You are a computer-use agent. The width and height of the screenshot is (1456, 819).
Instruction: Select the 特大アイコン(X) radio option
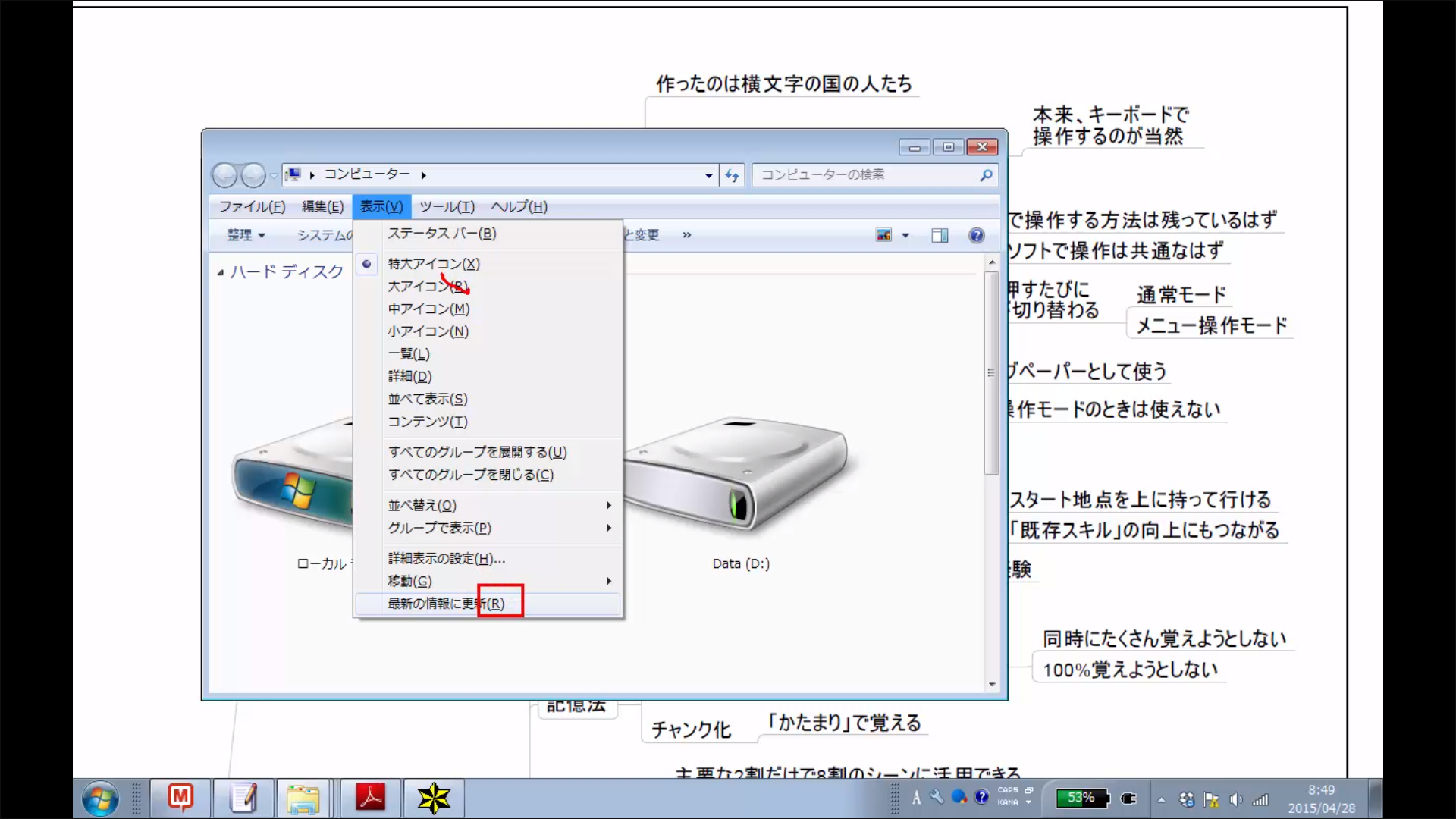[x=434, y=264]
